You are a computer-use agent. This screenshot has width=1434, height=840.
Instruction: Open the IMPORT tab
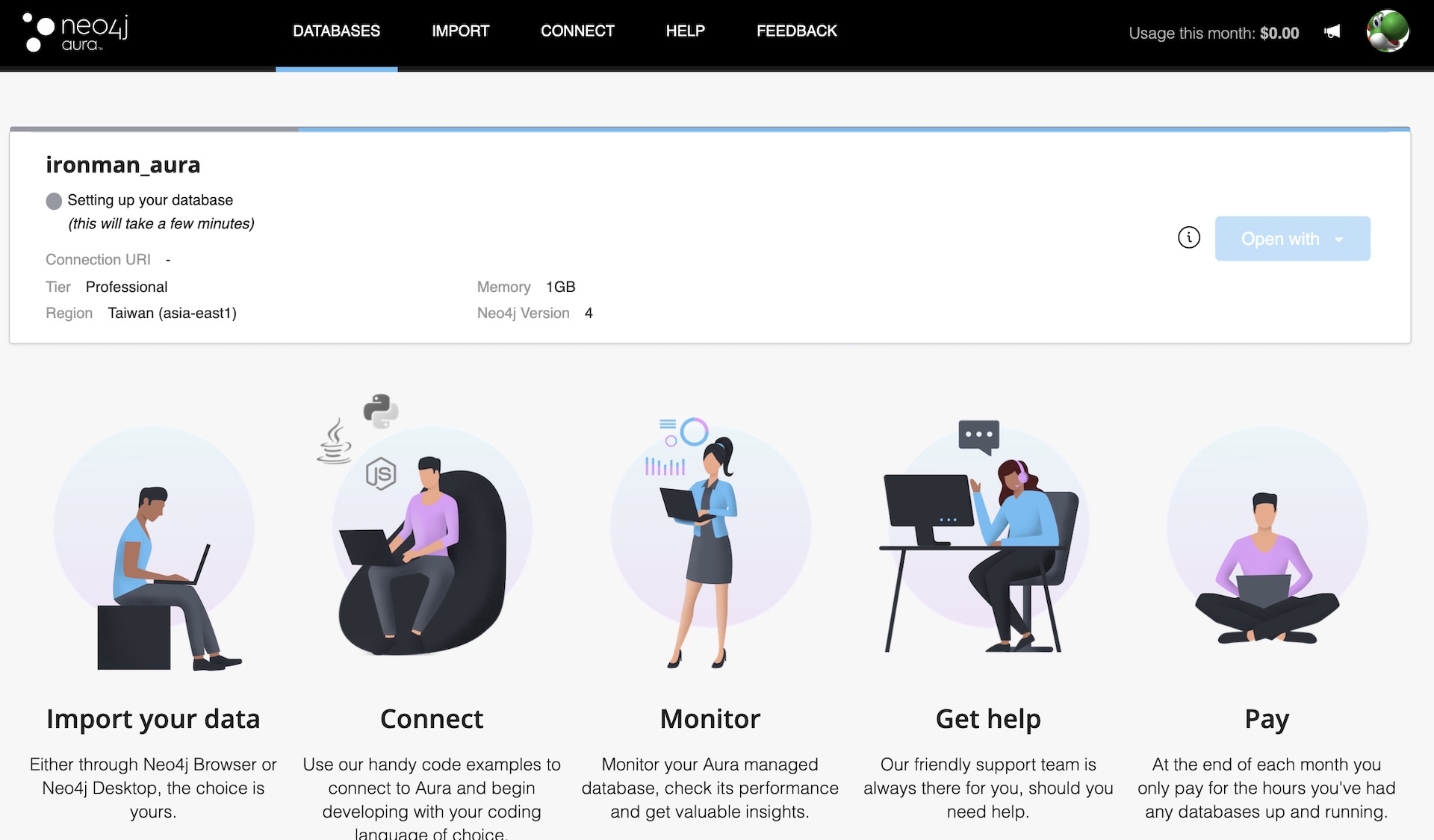(x=460, y=30)
